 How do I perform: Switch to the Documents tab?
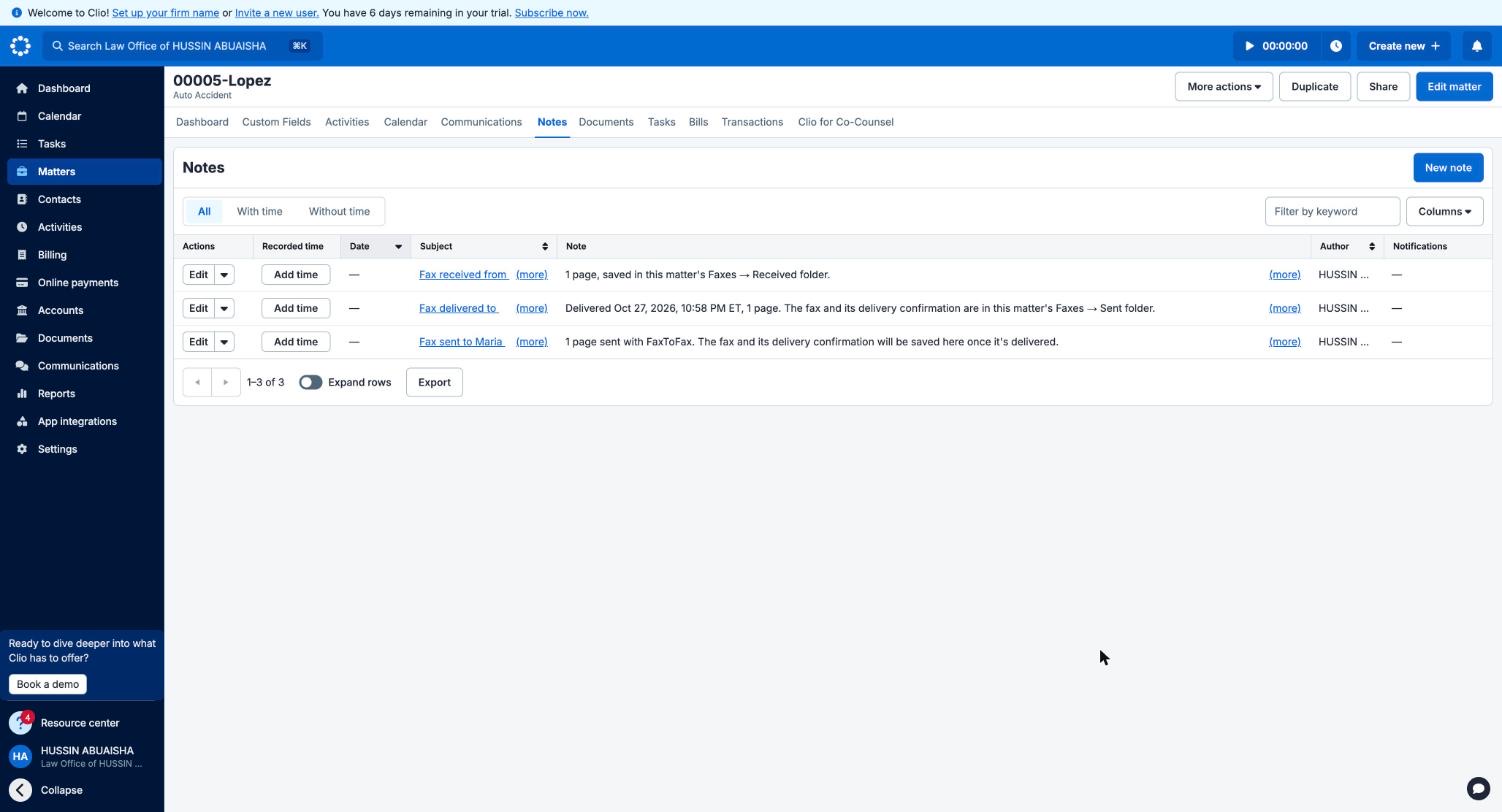606,122
